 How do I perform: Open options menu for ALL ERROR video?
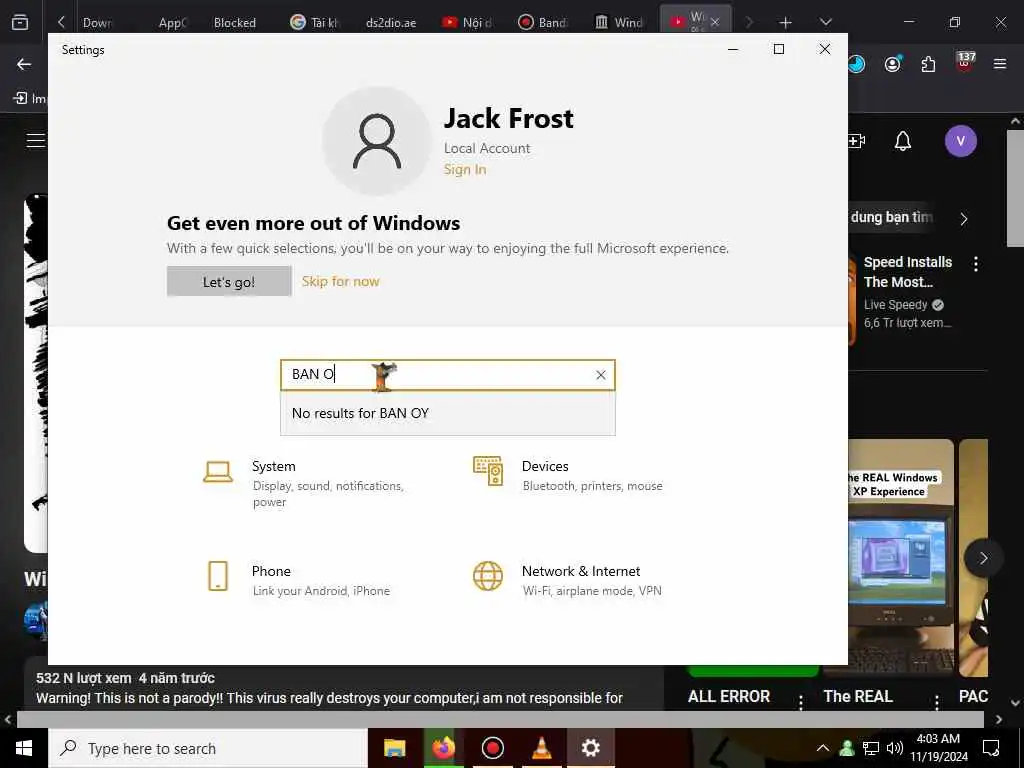(801, 703)
